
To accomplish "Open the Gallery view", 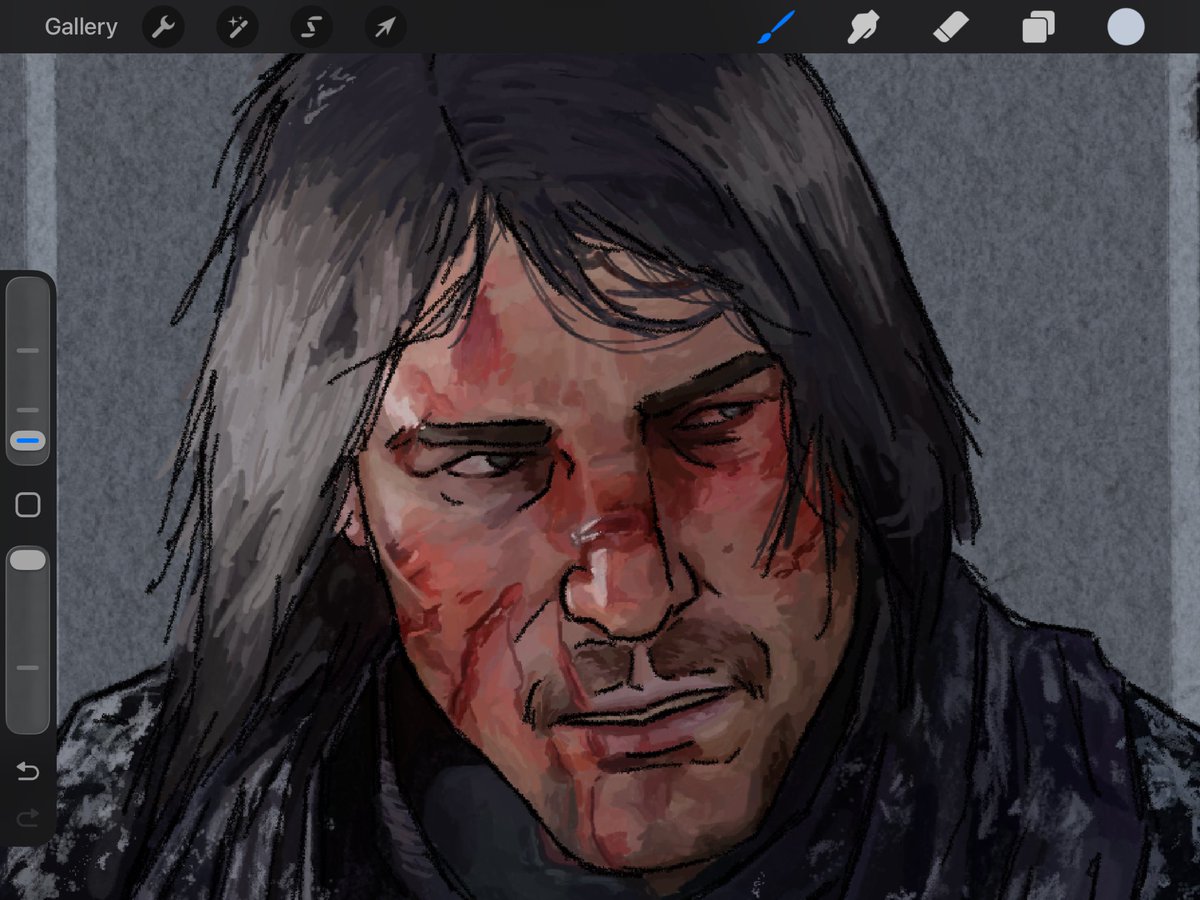I will point(81,27).
